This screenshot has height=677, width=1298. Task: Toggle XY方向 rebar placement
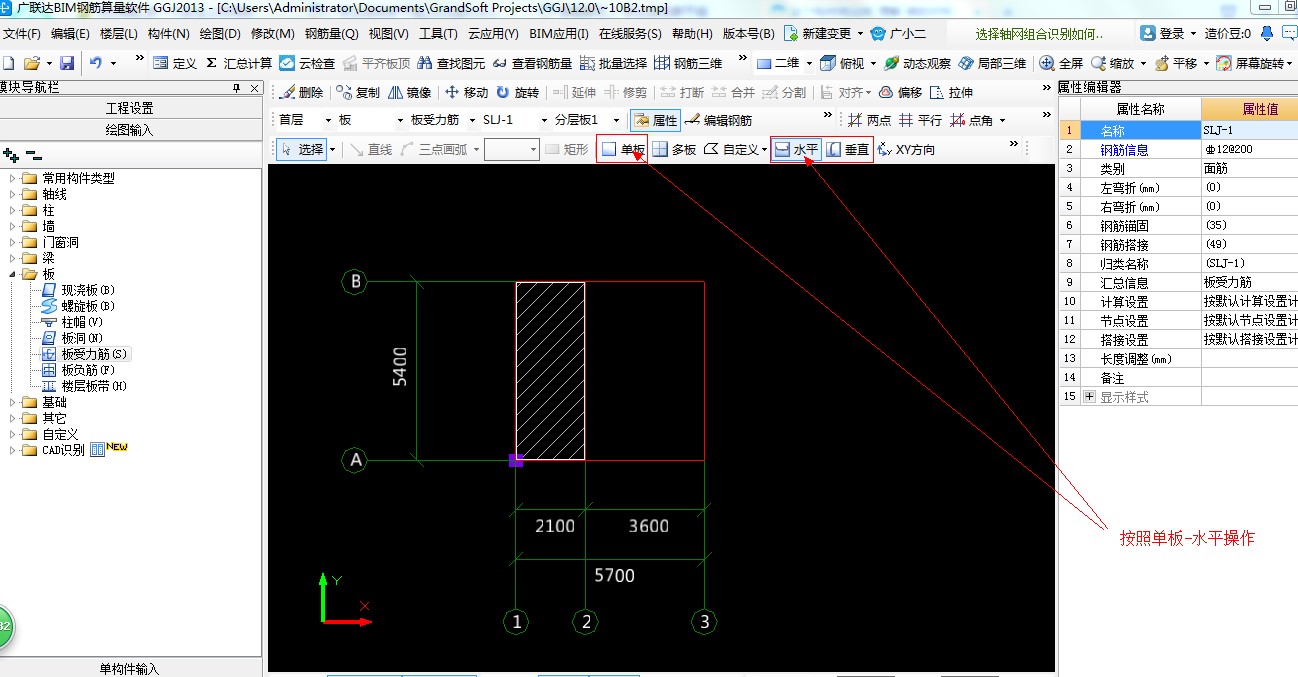click(x=906, y=149)
